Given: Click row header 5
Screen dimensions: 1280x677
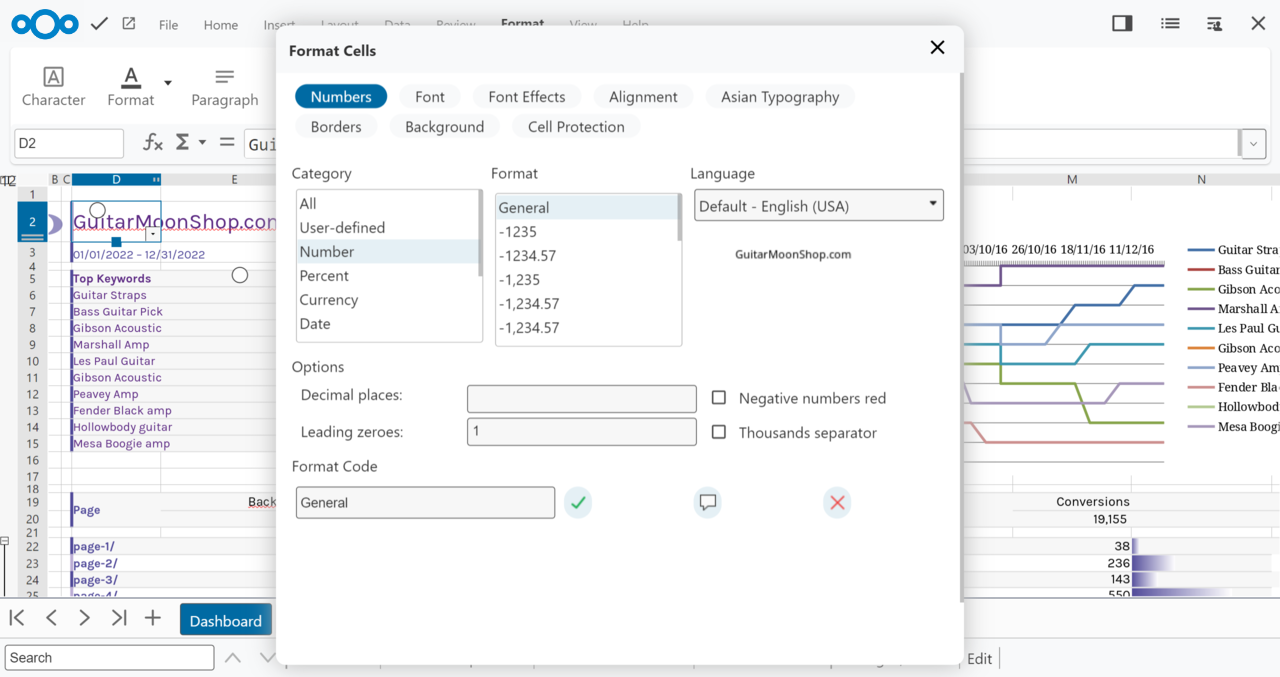Looking at the screenshot, I should tap(32, 278).
